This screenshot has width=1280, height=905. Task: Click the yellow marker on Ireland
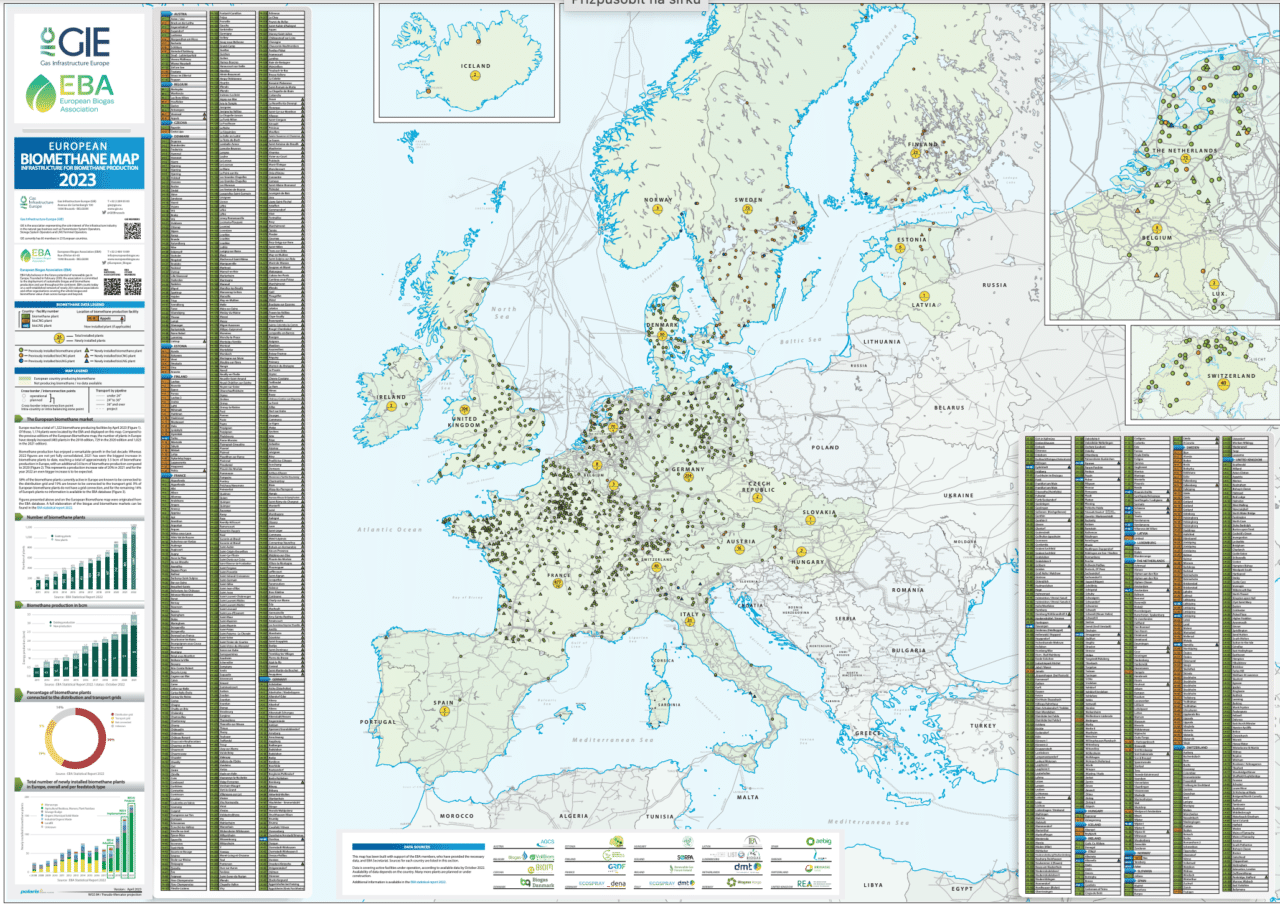(392, 406)
